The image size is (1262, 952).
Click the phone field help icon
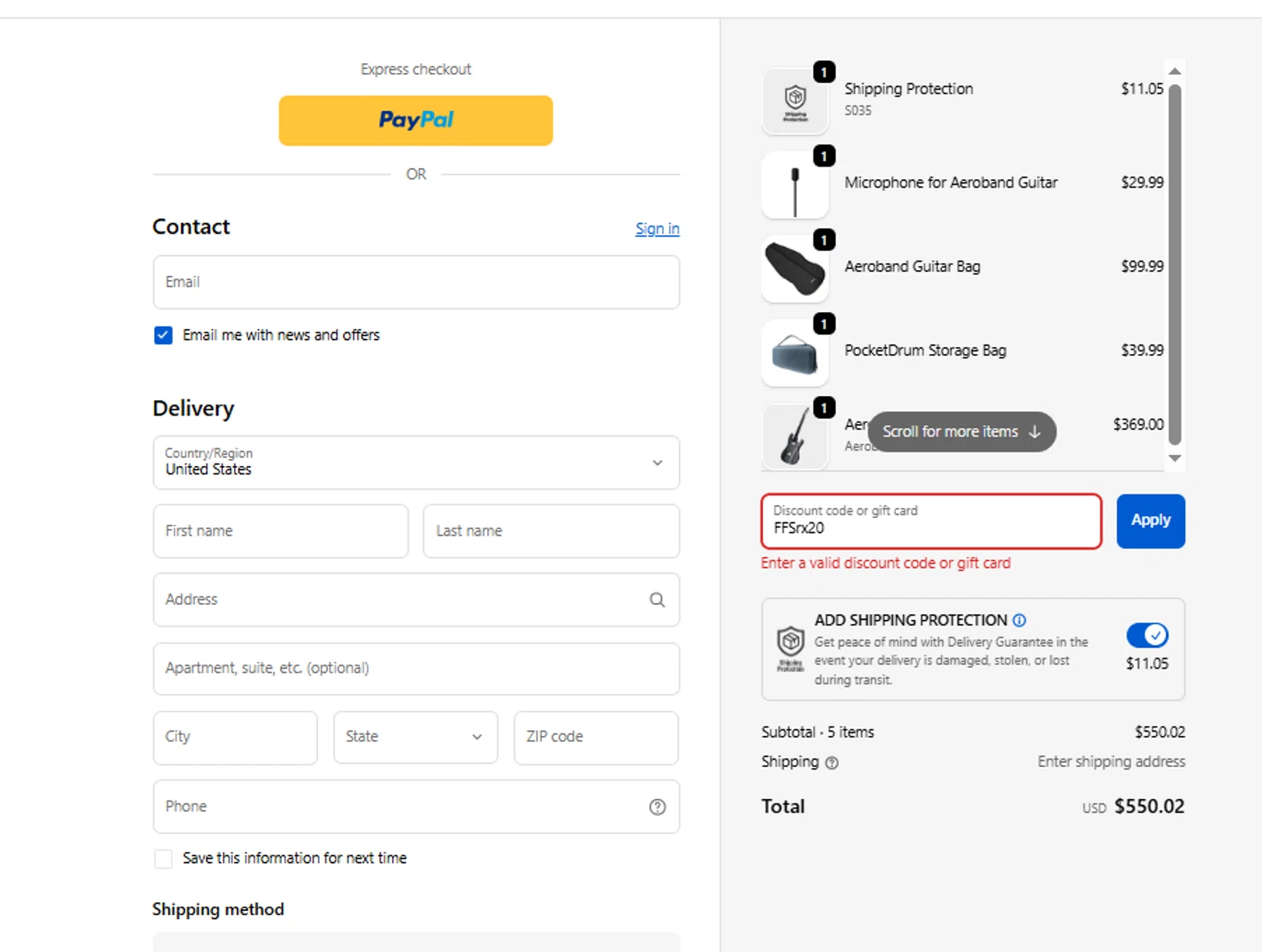click(657, 807)
